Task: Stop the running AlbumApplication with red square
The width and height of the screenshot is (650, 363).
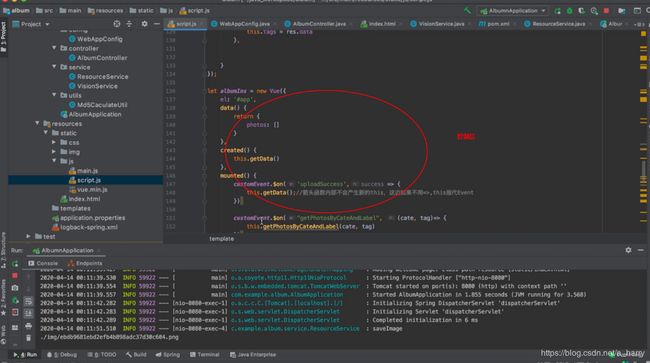Action: (x=606, y=11)
